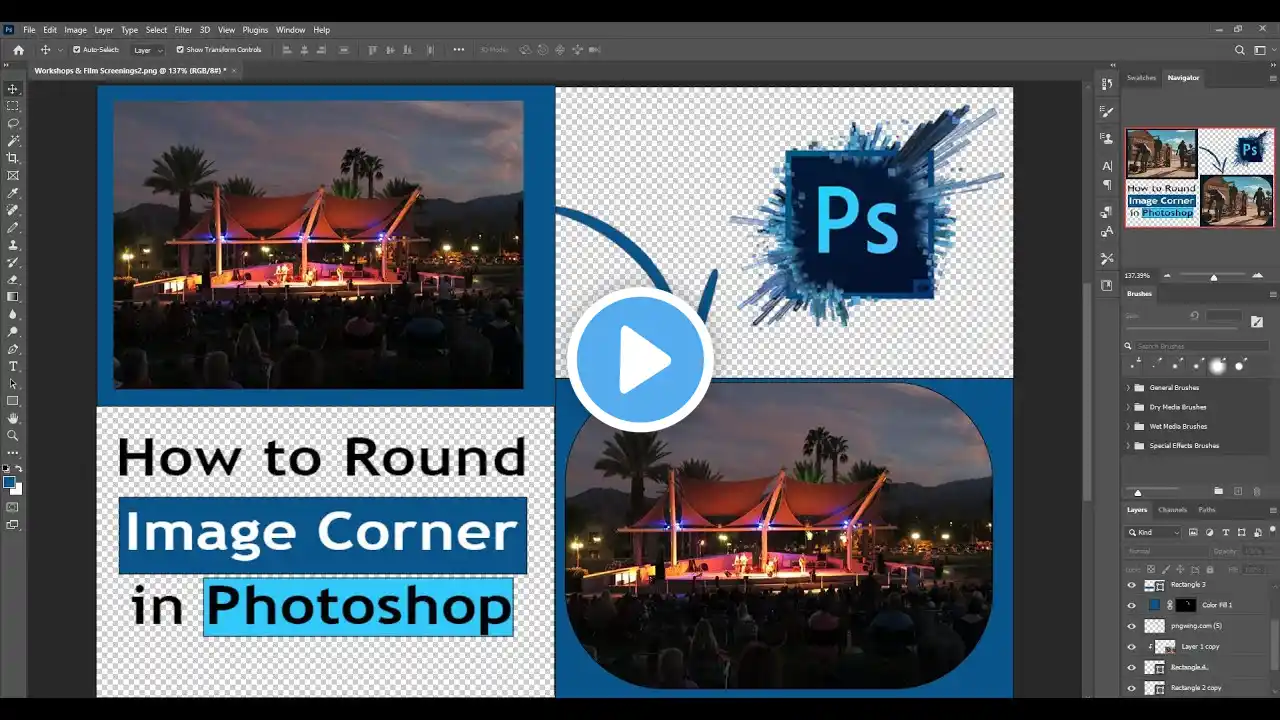The height and width of the screenshot is (720, 1280).
Task: Select the Hand tool
Action: point(13,418)
